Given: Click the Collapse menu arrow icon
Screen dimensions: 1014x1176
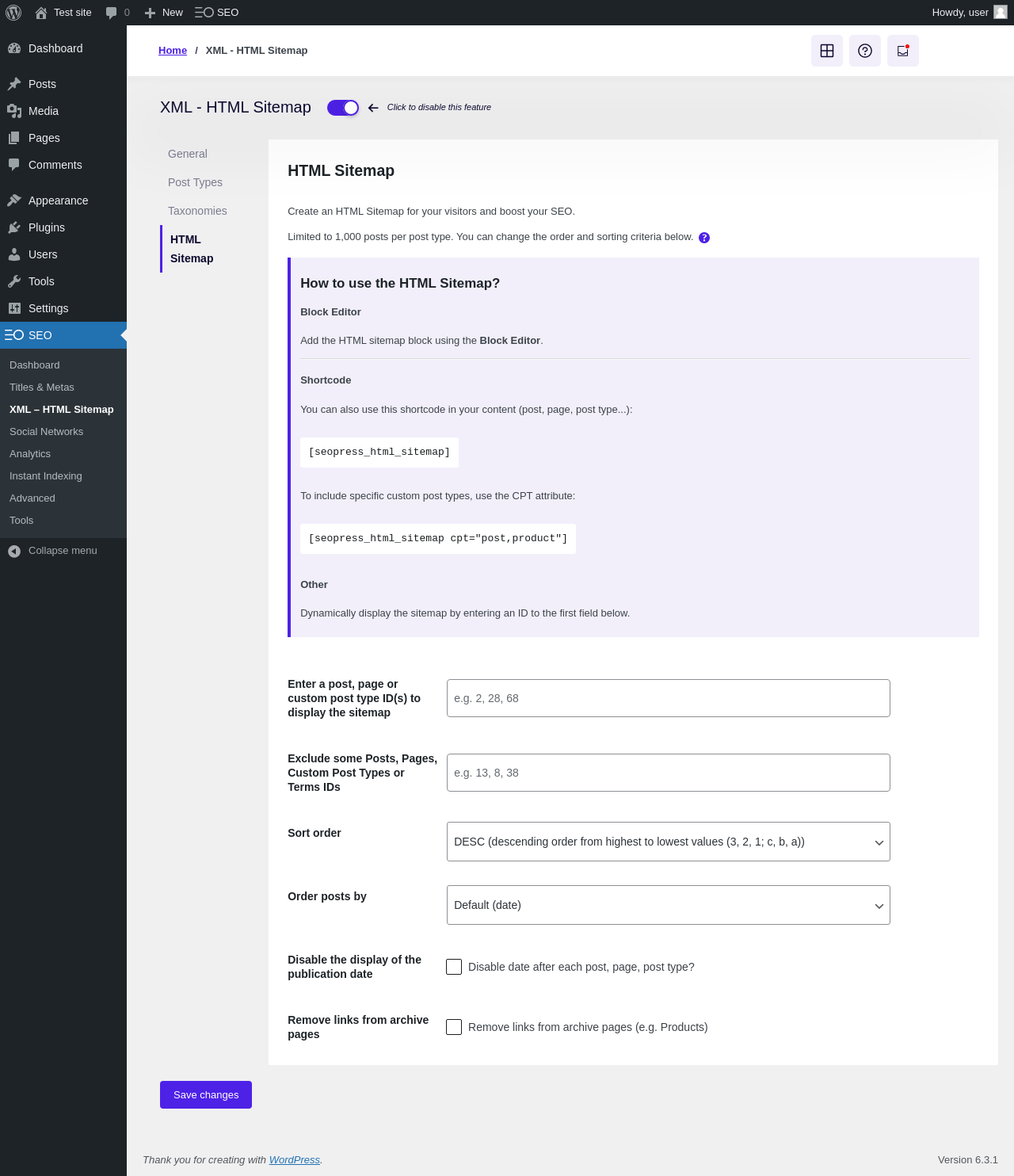Looking at the screenshot, I should [x=14, y=552].
